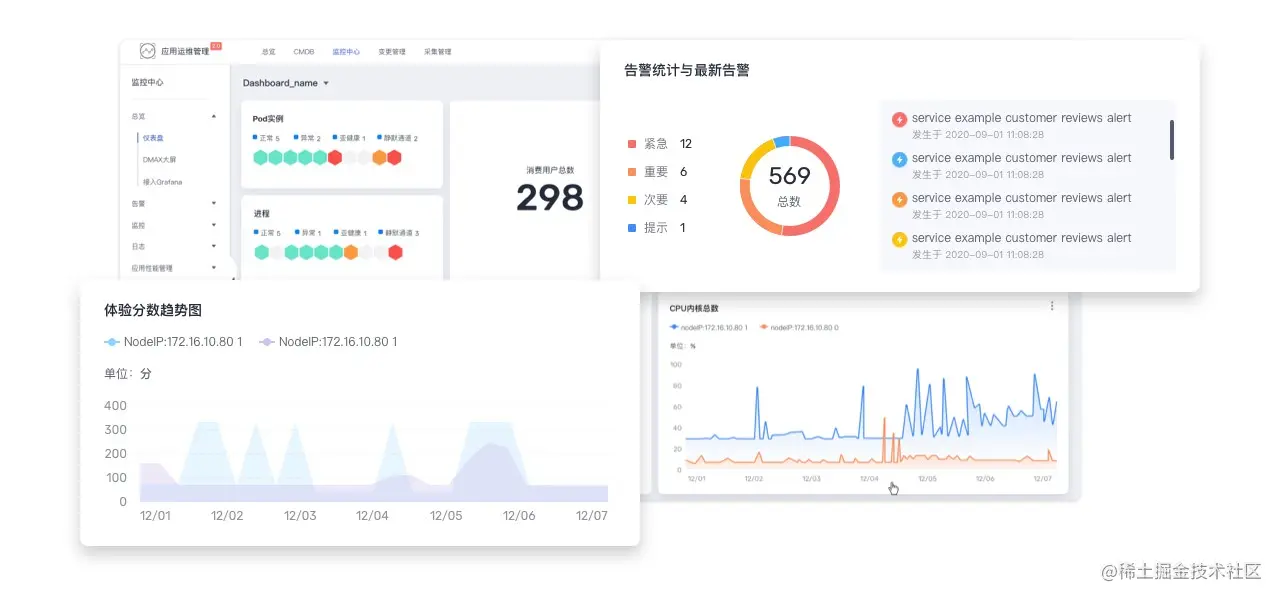Select the orange hexagon in Pod实例 card

(379, 157)
